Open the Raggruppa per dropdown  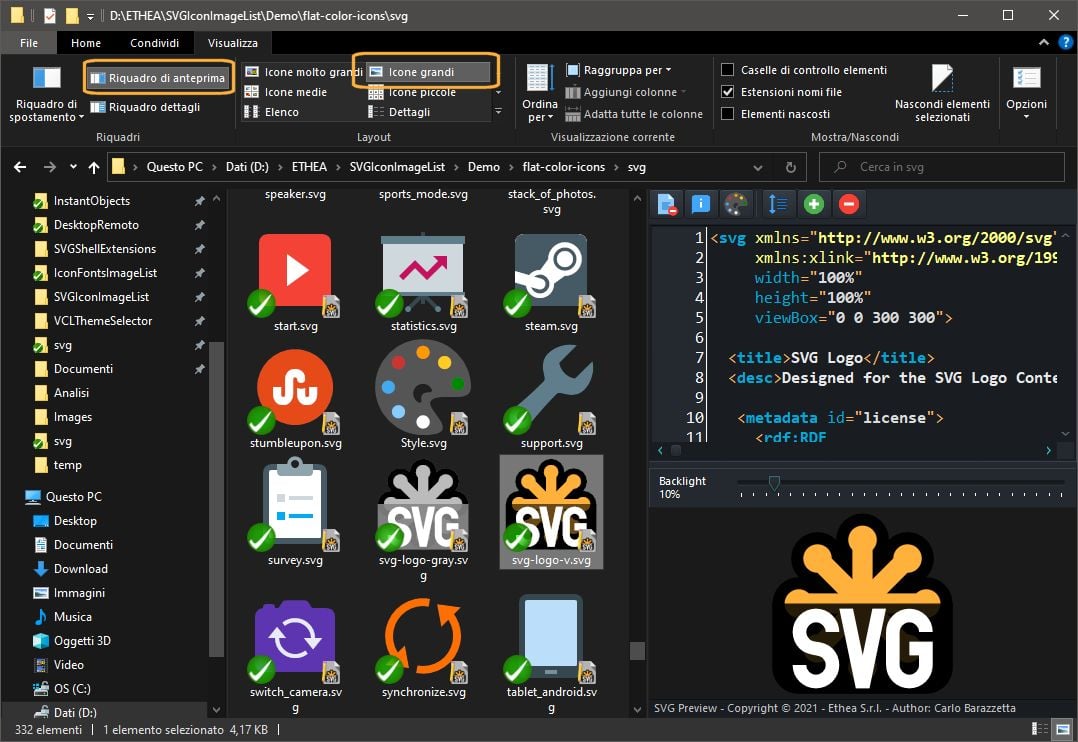click(620, 70)
